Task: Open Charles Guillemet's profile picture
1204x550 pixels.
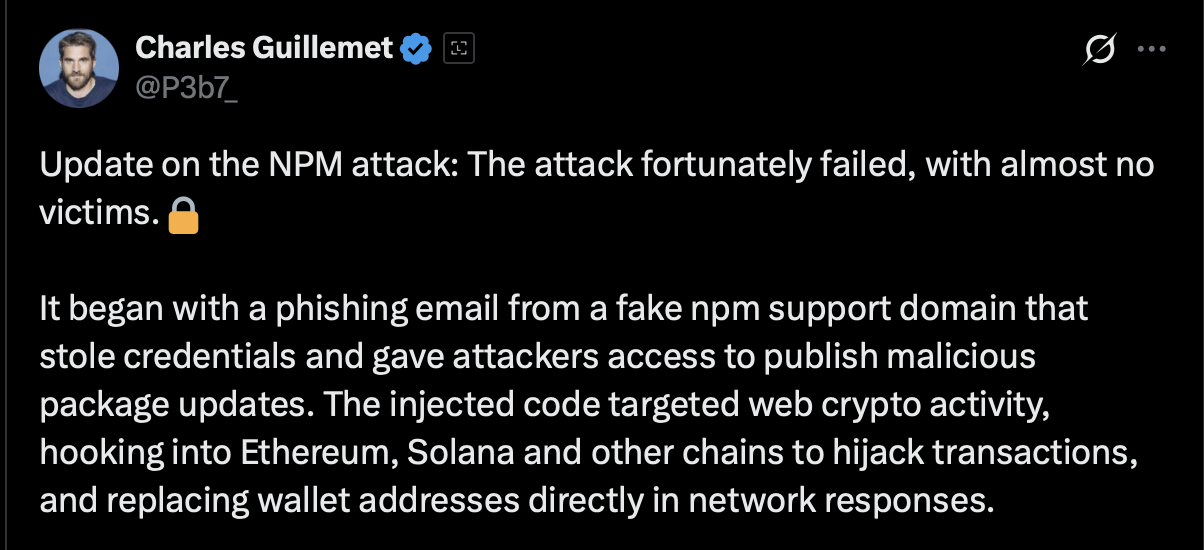Action: coord(78,69)
